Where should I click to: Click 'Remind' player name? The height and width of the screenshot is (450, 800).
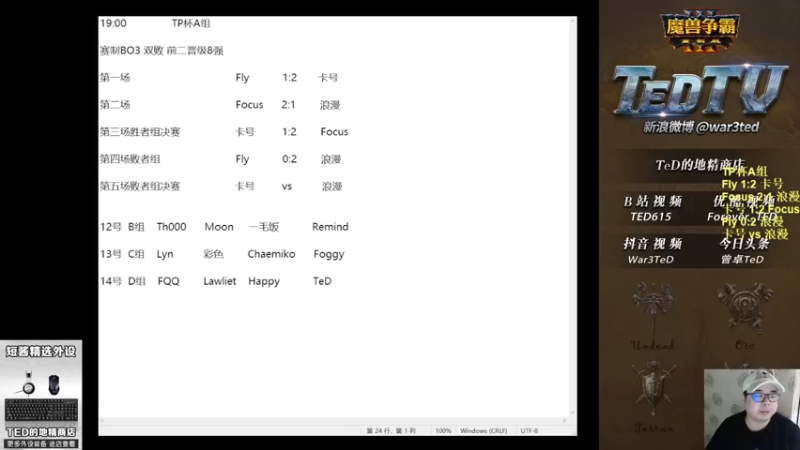click(330, 227)
